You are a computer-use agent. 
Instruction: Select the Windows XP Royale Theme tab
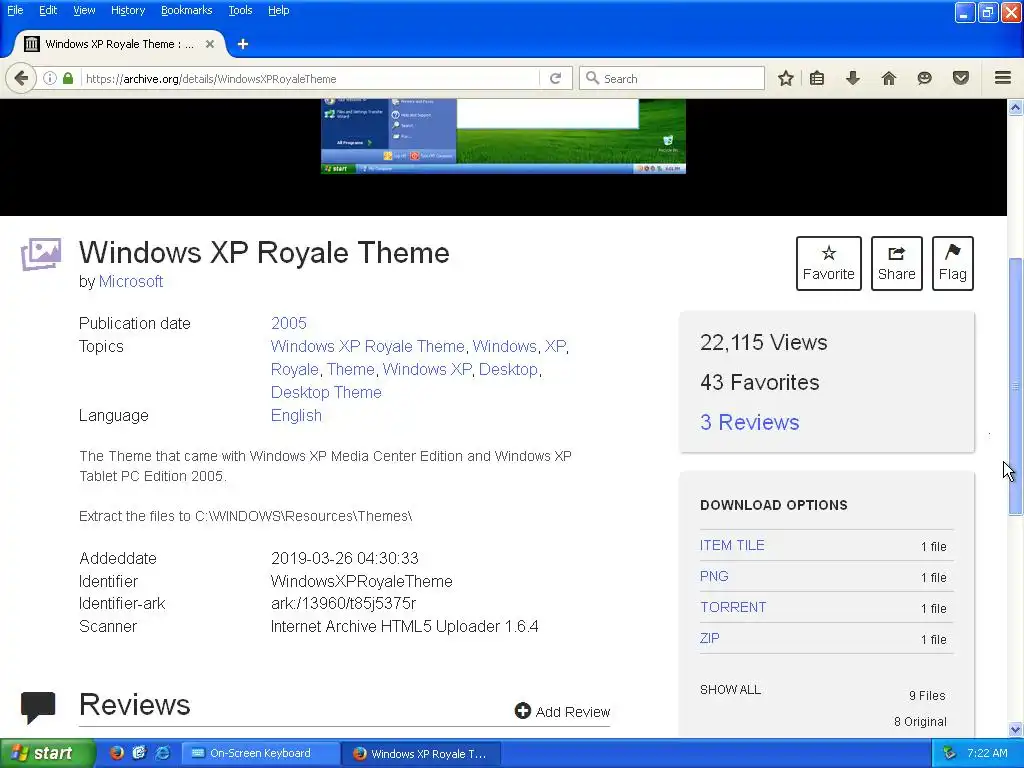point(119,44)
